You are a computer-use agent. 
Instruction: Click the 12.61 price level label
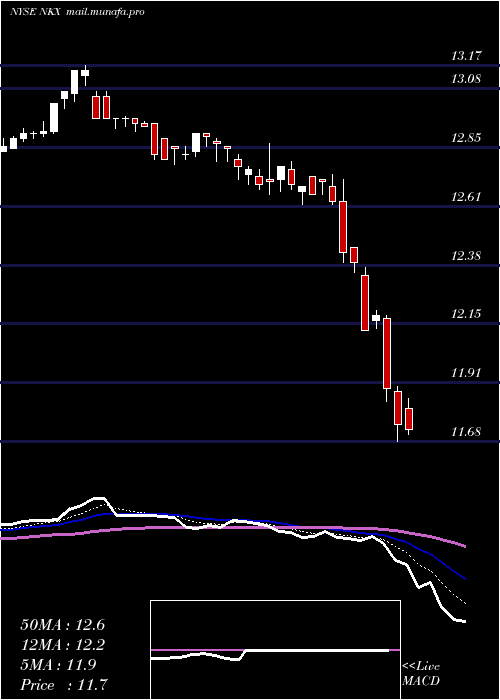click(466, 197)
